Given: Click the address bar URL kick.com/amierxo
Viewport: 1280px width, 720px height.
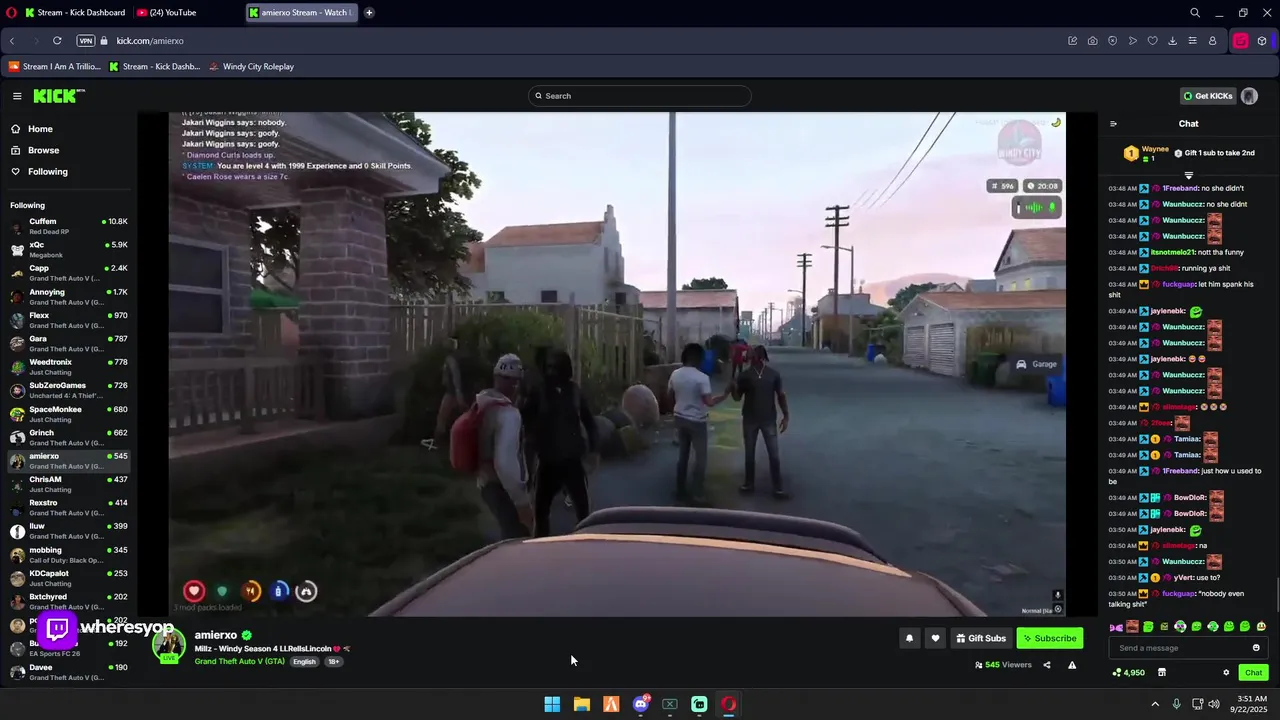Looking at the screenshot, I should click(150, 41).
